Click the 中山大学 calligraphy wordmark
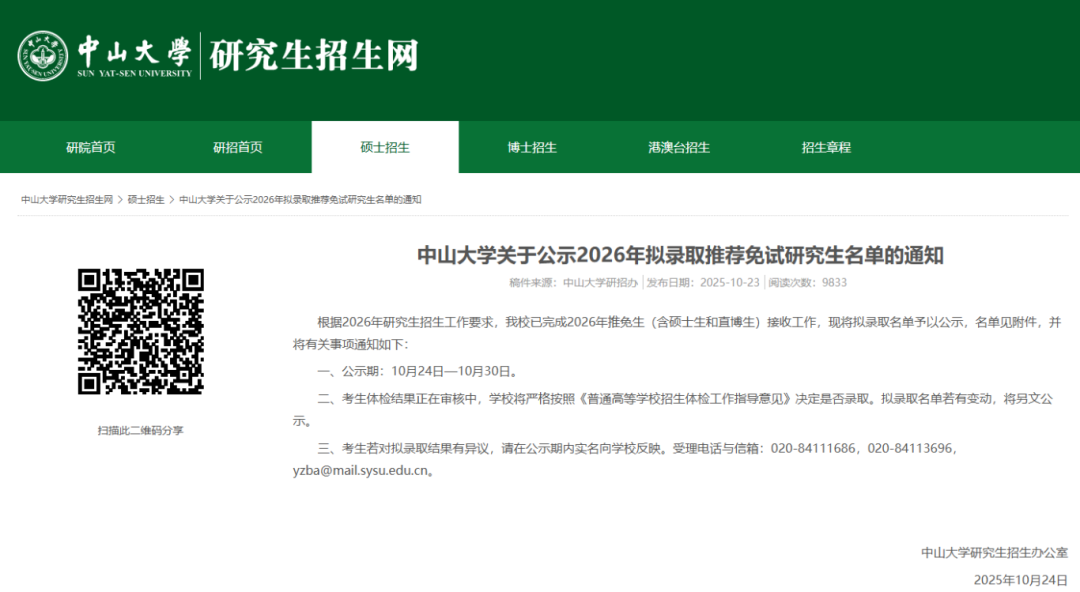This screenshot has height=592, width=1080. [134, 52]
